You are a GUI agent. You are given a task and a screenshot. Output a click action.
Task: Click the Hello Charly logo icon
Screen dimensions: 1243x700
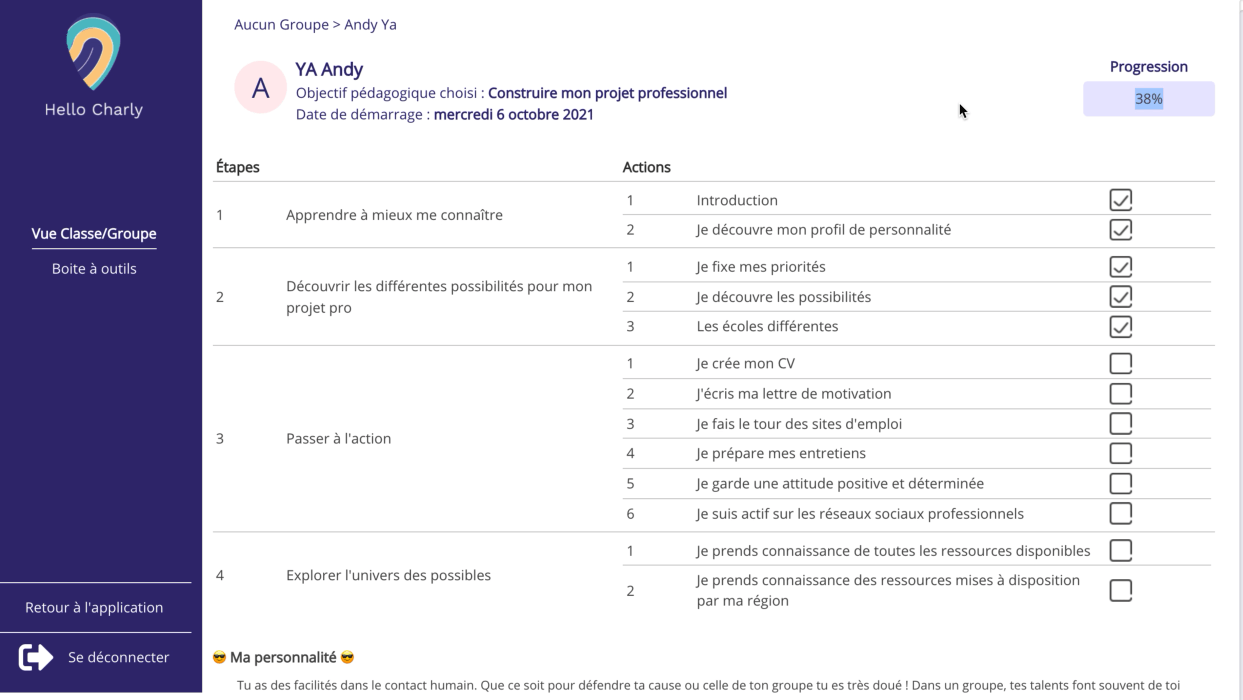[93, 54]
